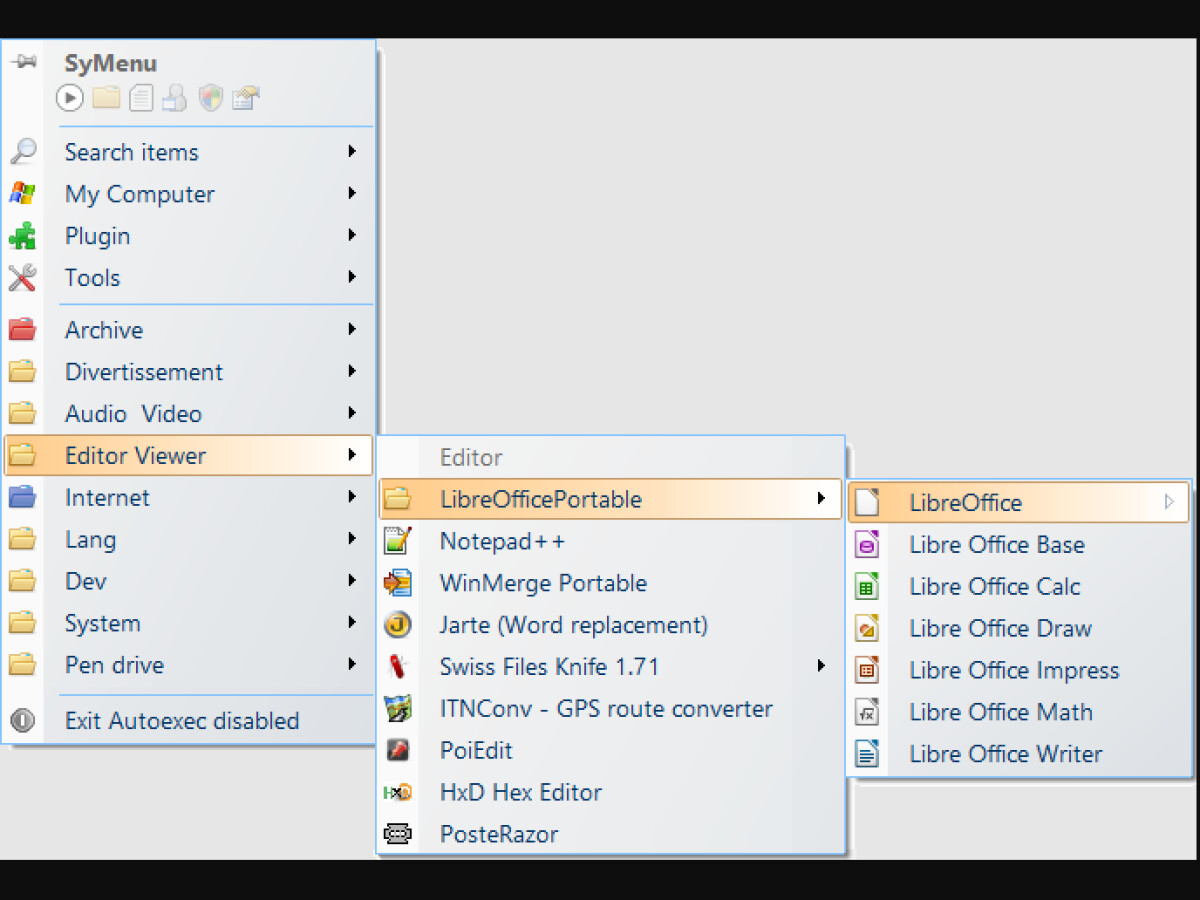Click the WinMerge Portable icon
1200x900 pixels.
point(398,583)
